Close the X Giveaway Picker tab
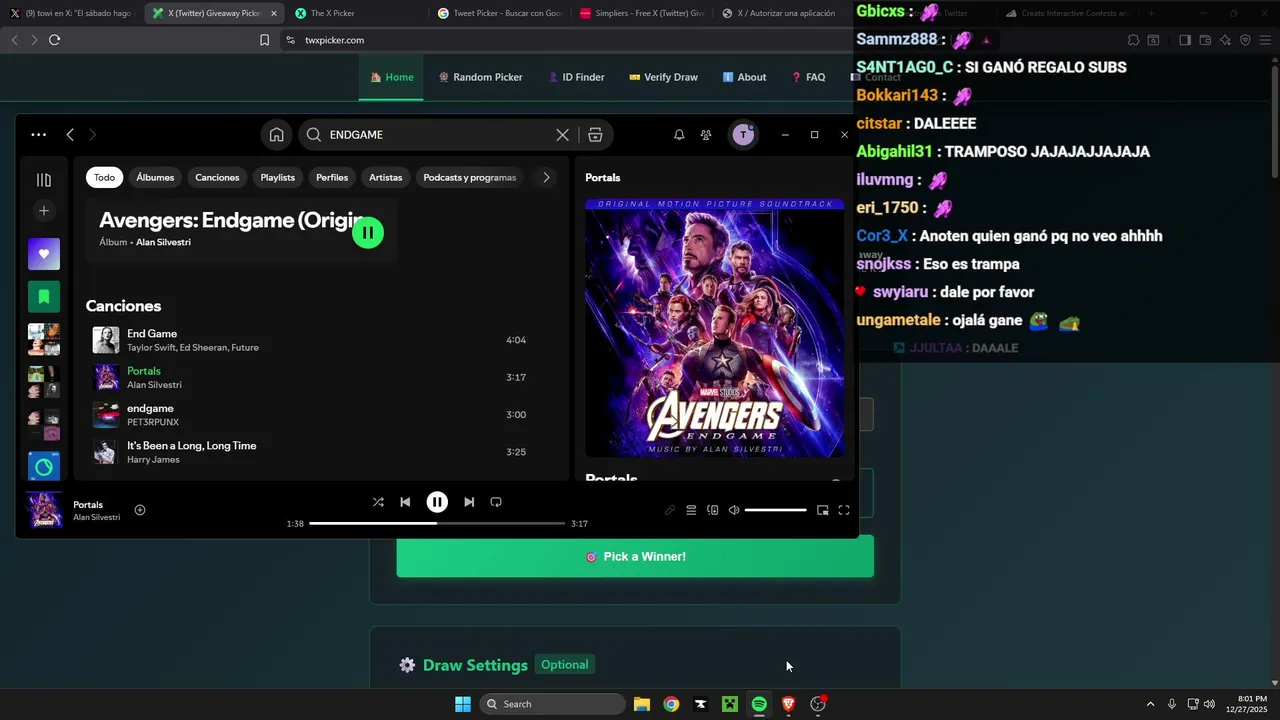 click(x=274, y=13)
